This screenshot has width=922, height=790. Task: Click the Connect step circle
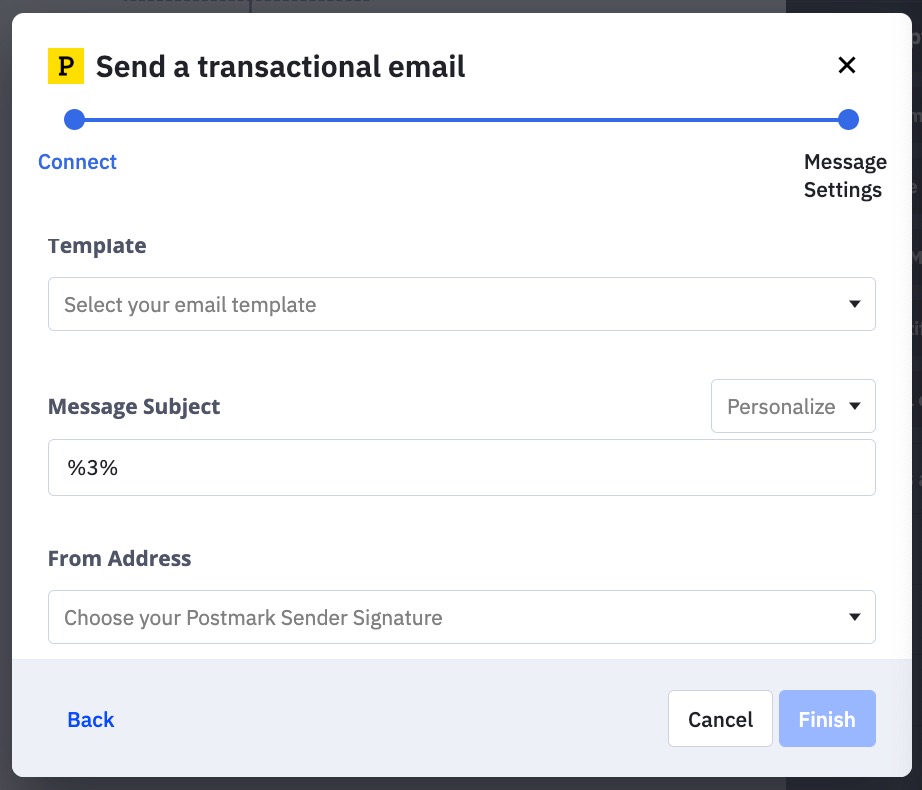[74, 120]
